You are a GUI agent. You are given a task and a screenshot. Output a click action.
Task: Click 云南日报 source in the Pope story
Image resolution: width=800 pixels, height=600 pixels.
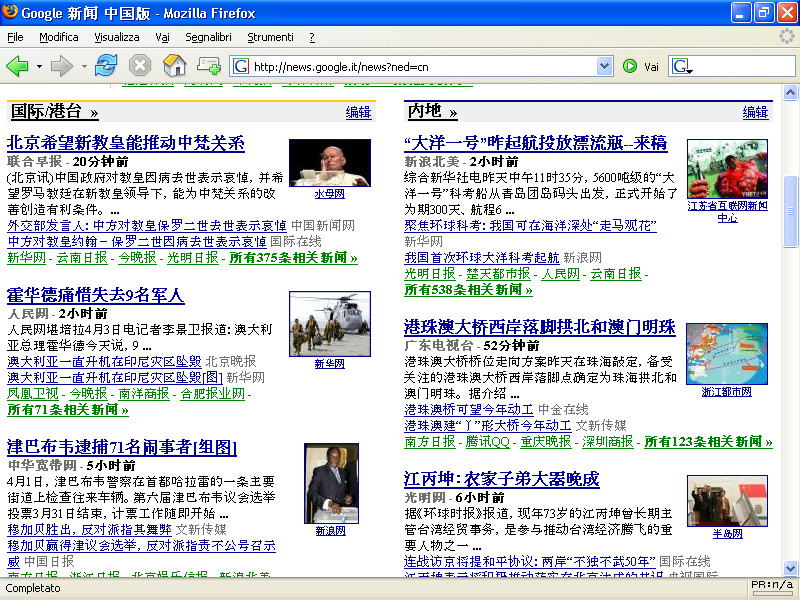coord(82,258)
